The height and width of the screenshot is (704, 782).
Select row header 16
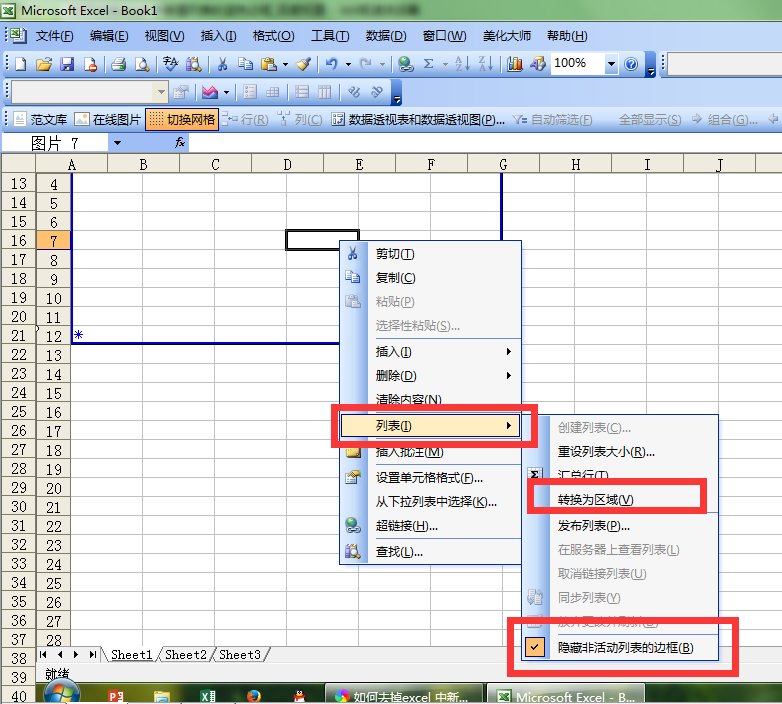(18, 240)
